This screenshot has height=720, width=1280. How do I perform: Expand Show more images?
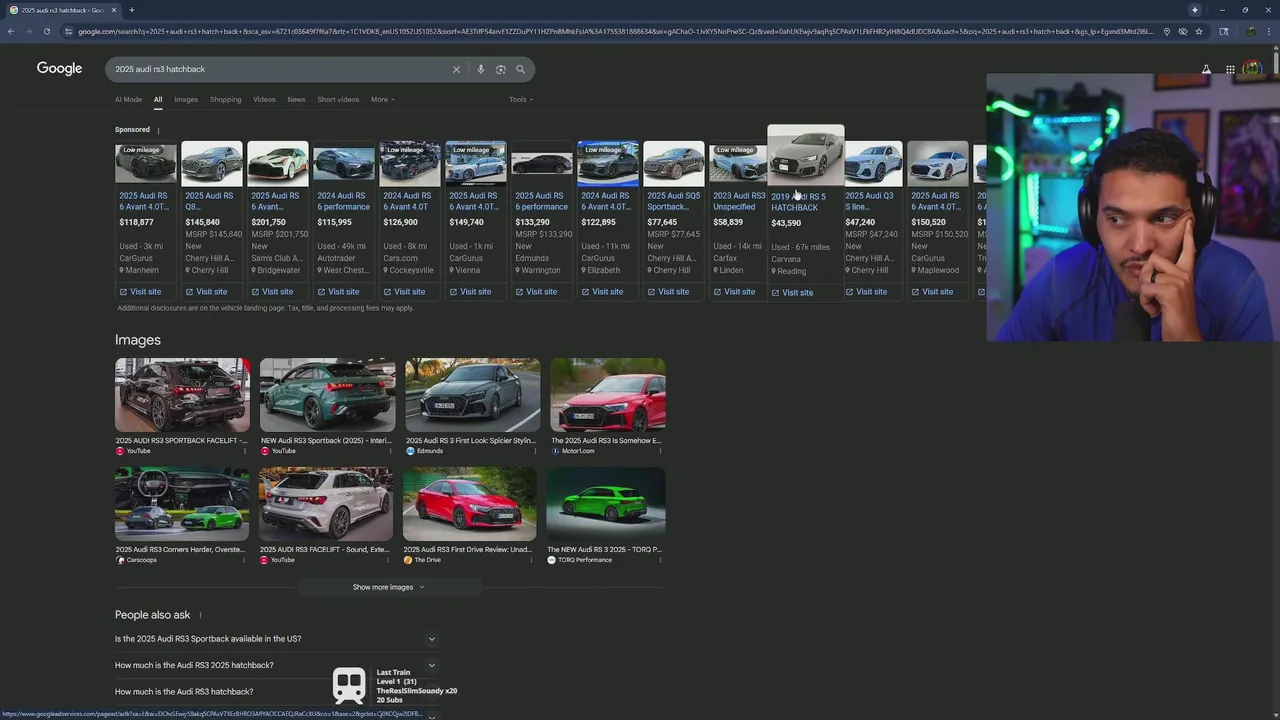389,587
